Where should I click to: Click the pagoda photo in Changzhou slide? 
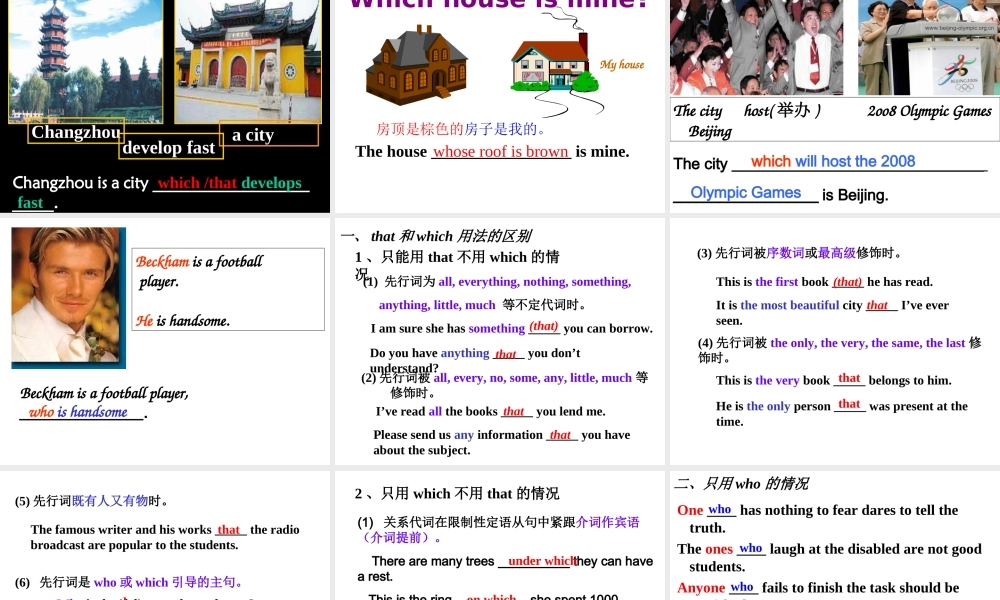(x=85, y=61)
